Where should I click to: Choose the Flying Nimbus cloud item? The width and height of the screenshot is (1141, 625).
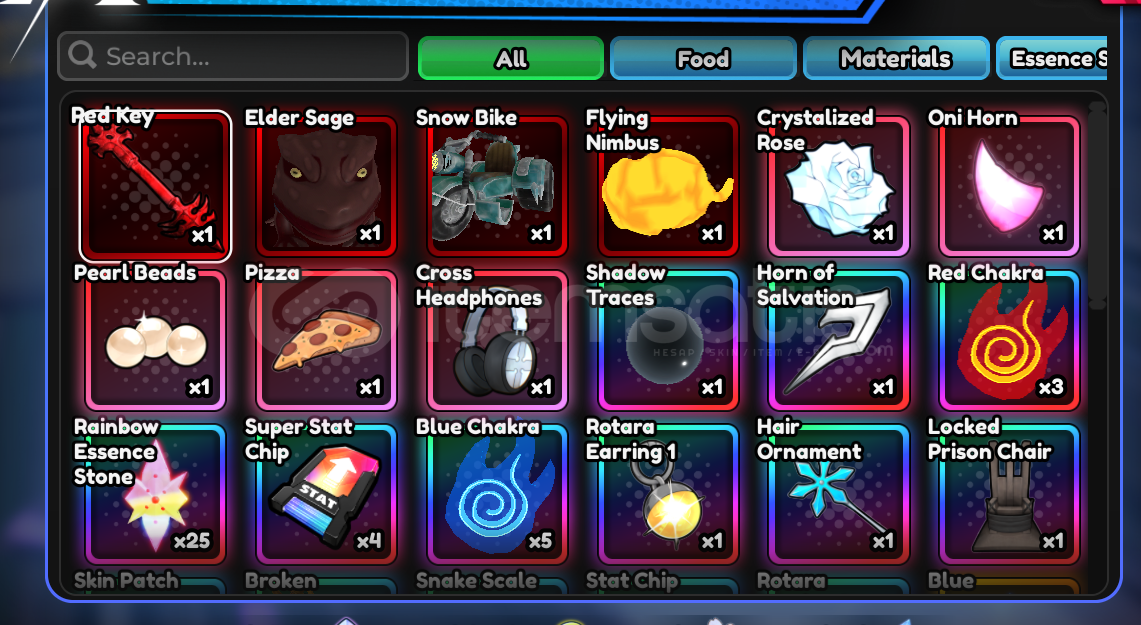click(668, 186)
